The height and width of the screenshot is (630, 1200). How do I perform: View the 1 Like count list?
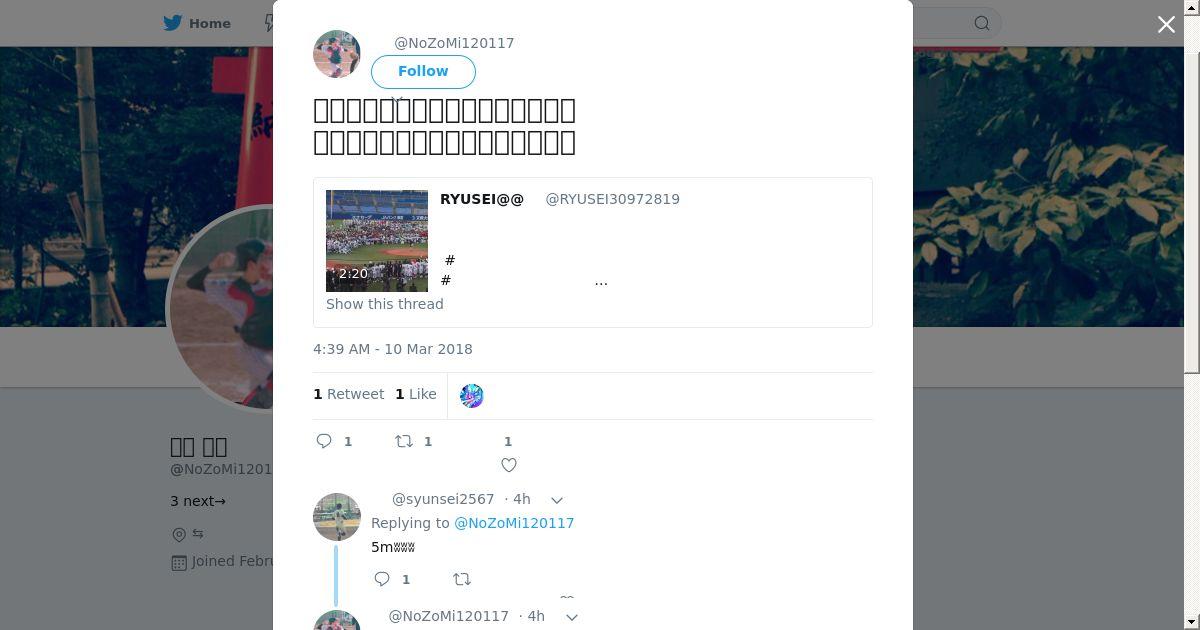point(416,394)
